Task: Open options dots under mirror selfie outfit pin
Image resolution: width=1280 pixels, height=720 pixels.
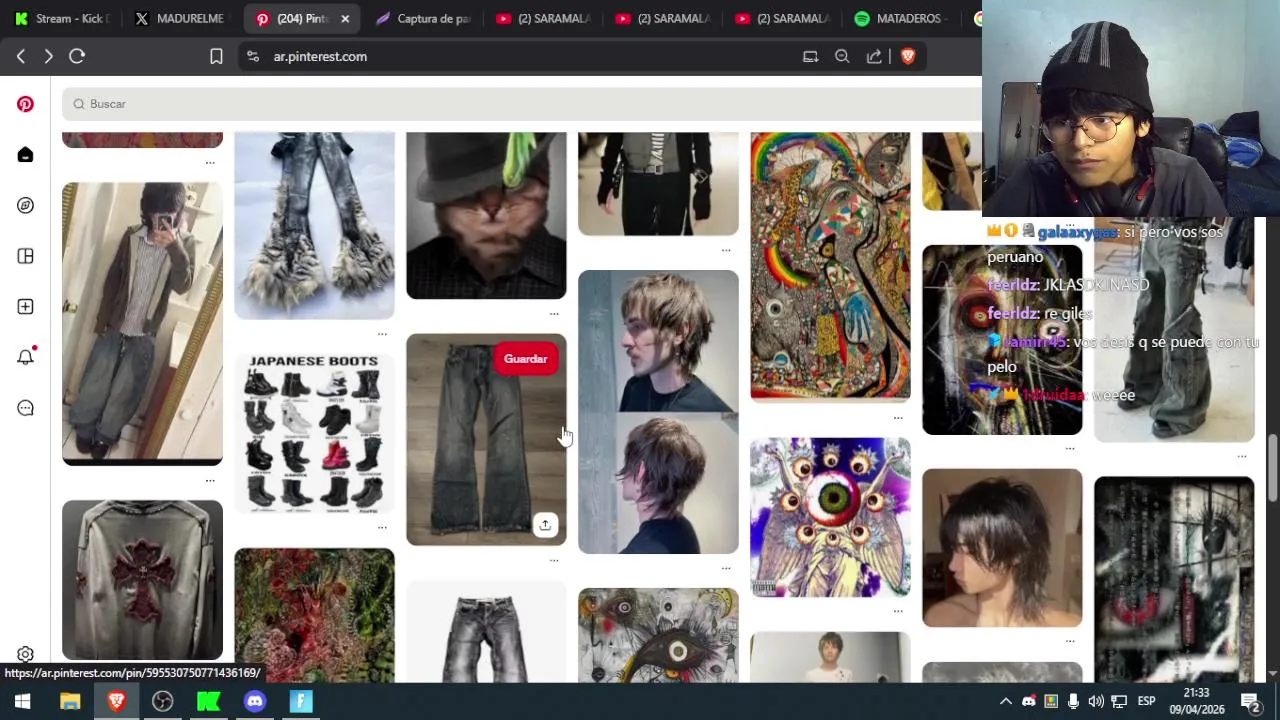Action: pos(210,480)
